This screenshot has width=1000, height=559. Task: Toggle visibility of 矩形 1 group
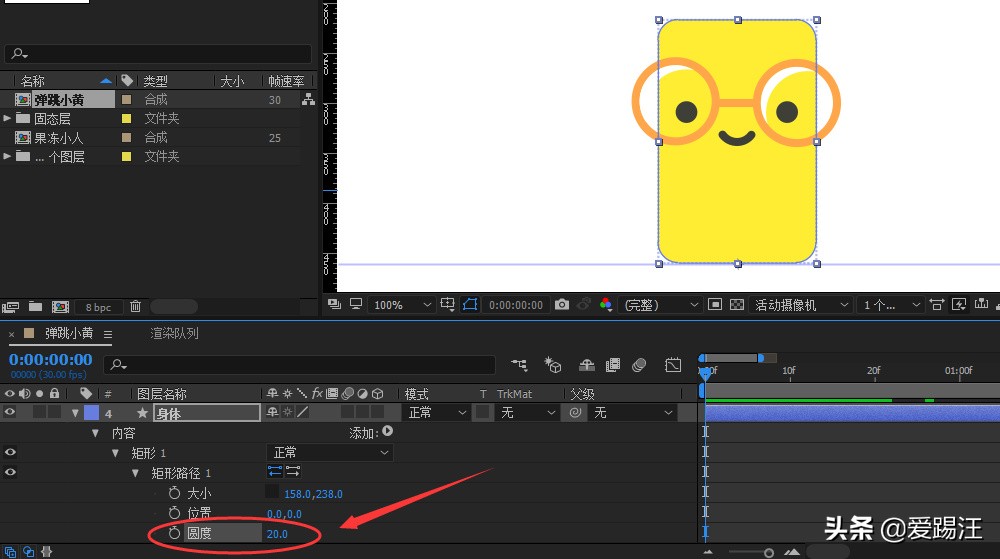click(x=10, y=453)
